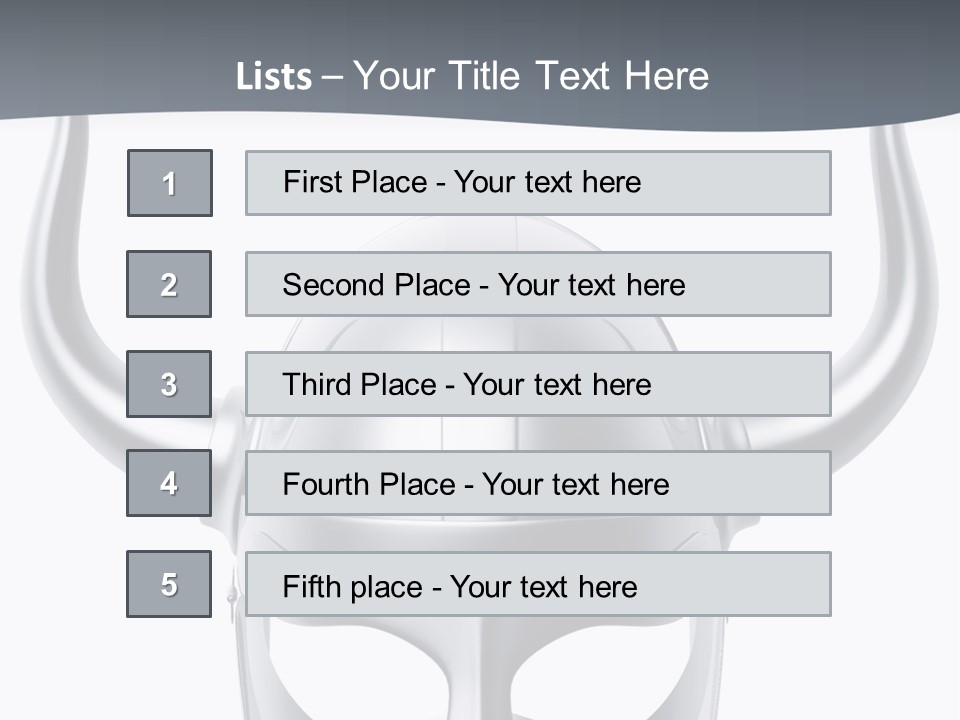960x720 pixels.
Task: Click the slide title text 'Lists – Your Title Text Here'
Action: pos(472,76)
